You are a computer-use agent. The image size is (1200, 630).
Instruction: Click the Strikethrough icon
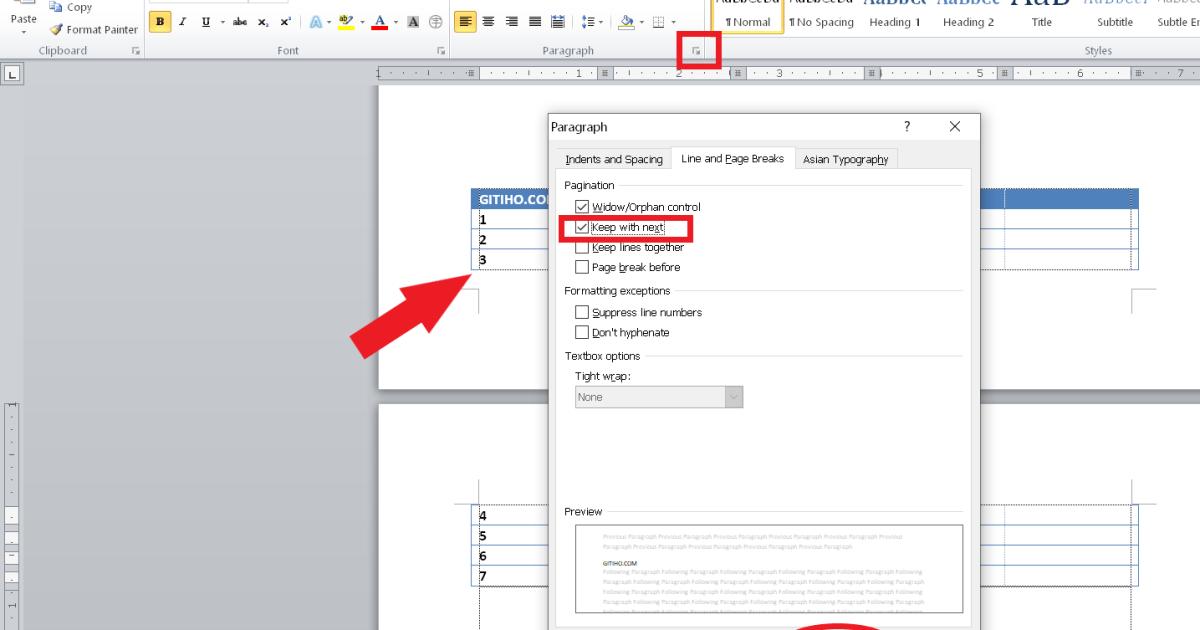pos(240,22)
